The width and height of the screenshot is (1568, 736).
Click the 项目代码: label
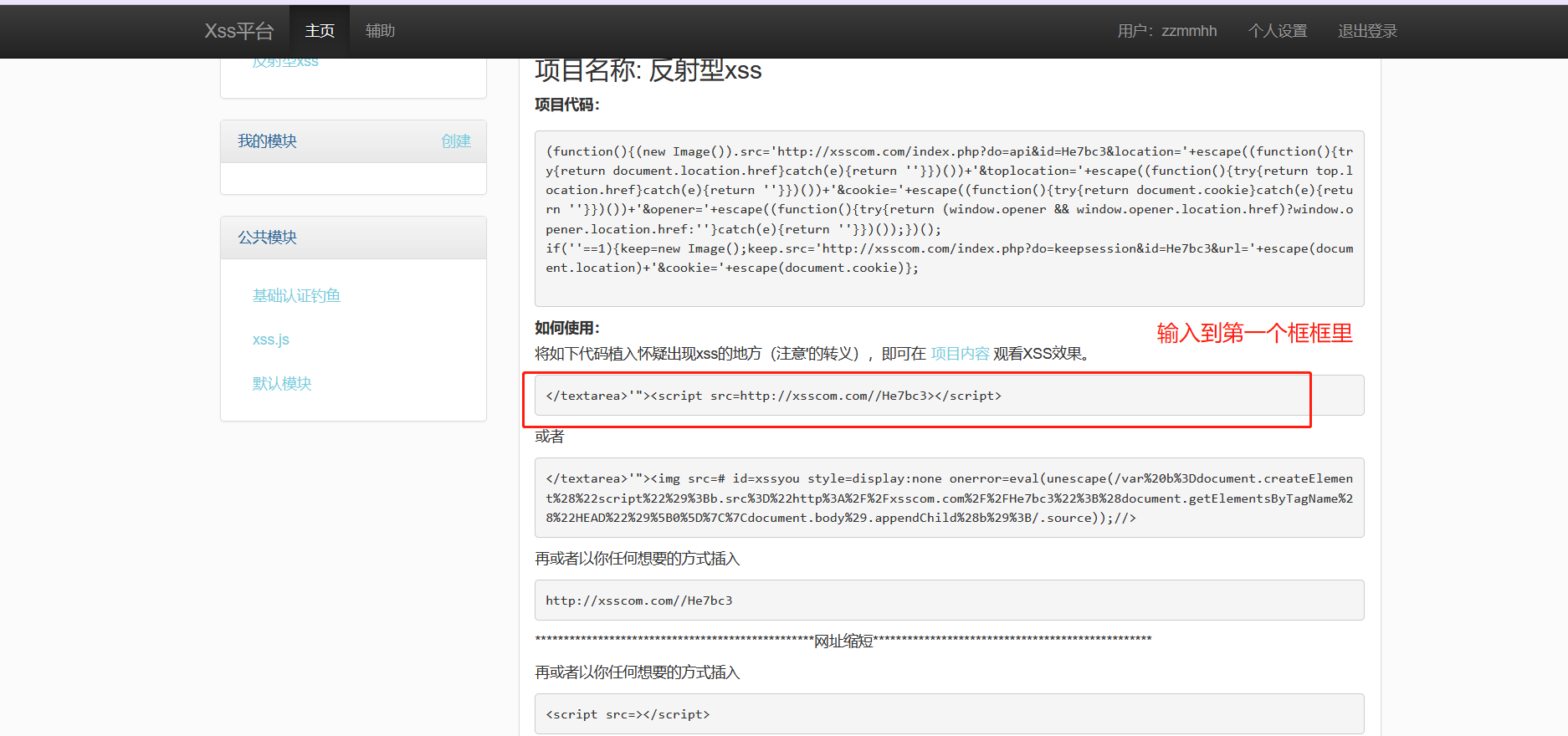[x=567, y=105]
